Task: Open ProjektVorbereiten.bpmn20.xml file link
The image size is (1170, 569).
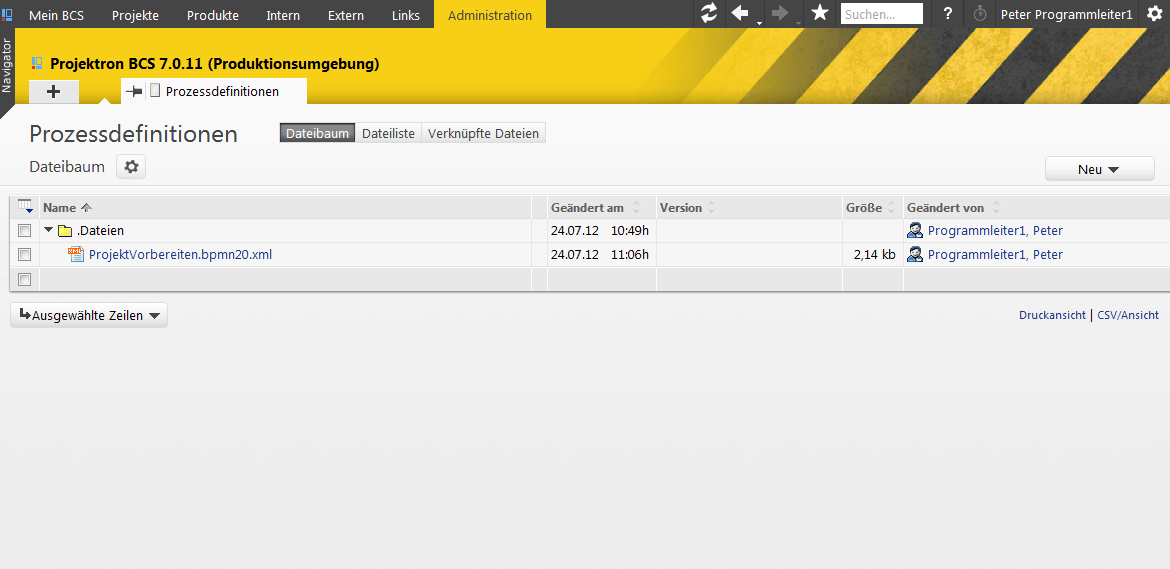Action: coord(180,254)
